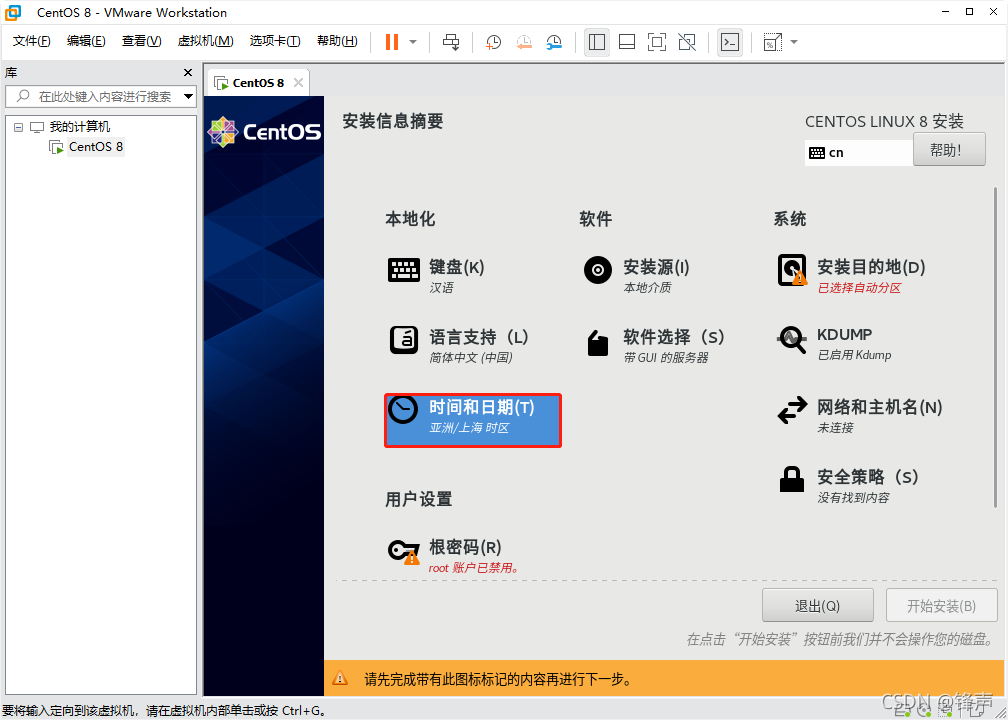Open the library search filter dropdown

188,96
